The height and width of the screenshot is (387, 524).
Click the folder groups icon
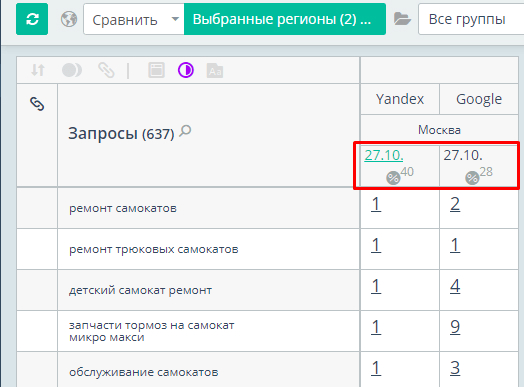pos(402,19)
